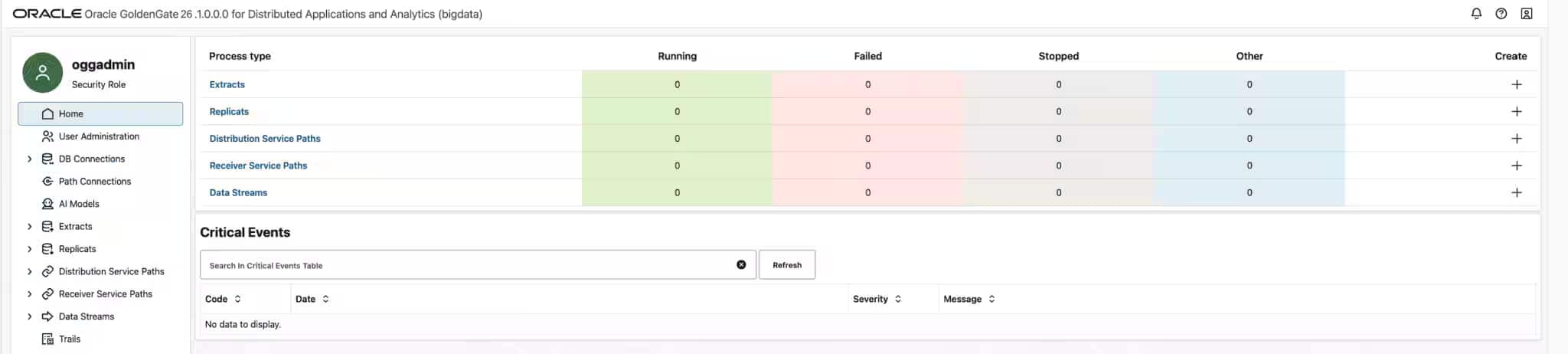
Task: Expand the DB Connections tree node
Action: click(x=29, y=159)
